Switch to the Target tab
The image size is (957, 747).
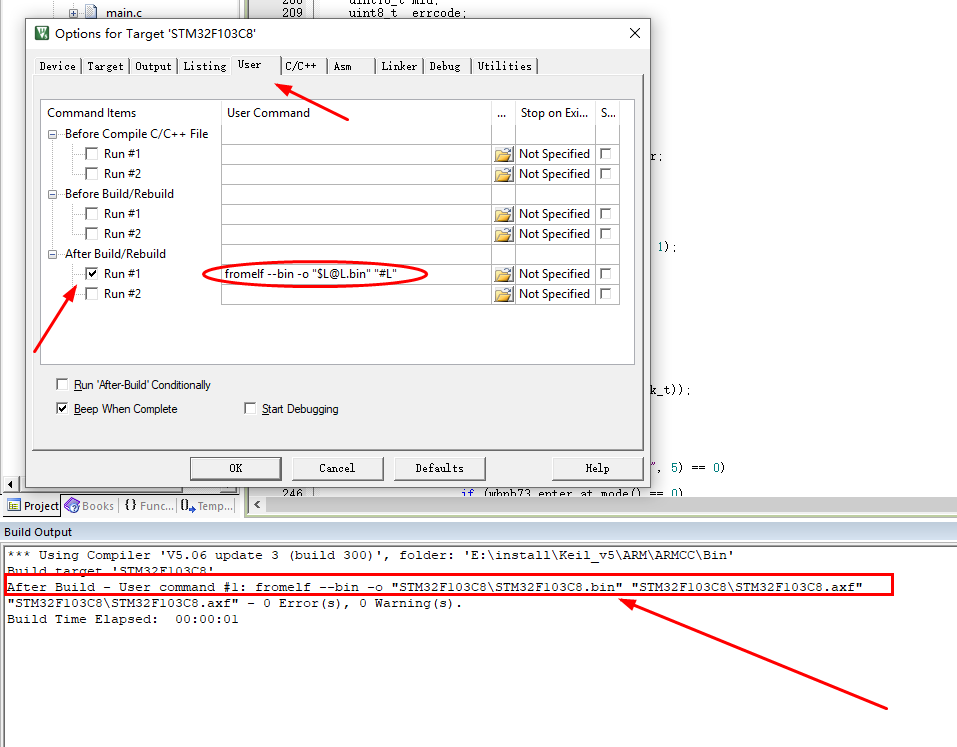click(105, 66)
